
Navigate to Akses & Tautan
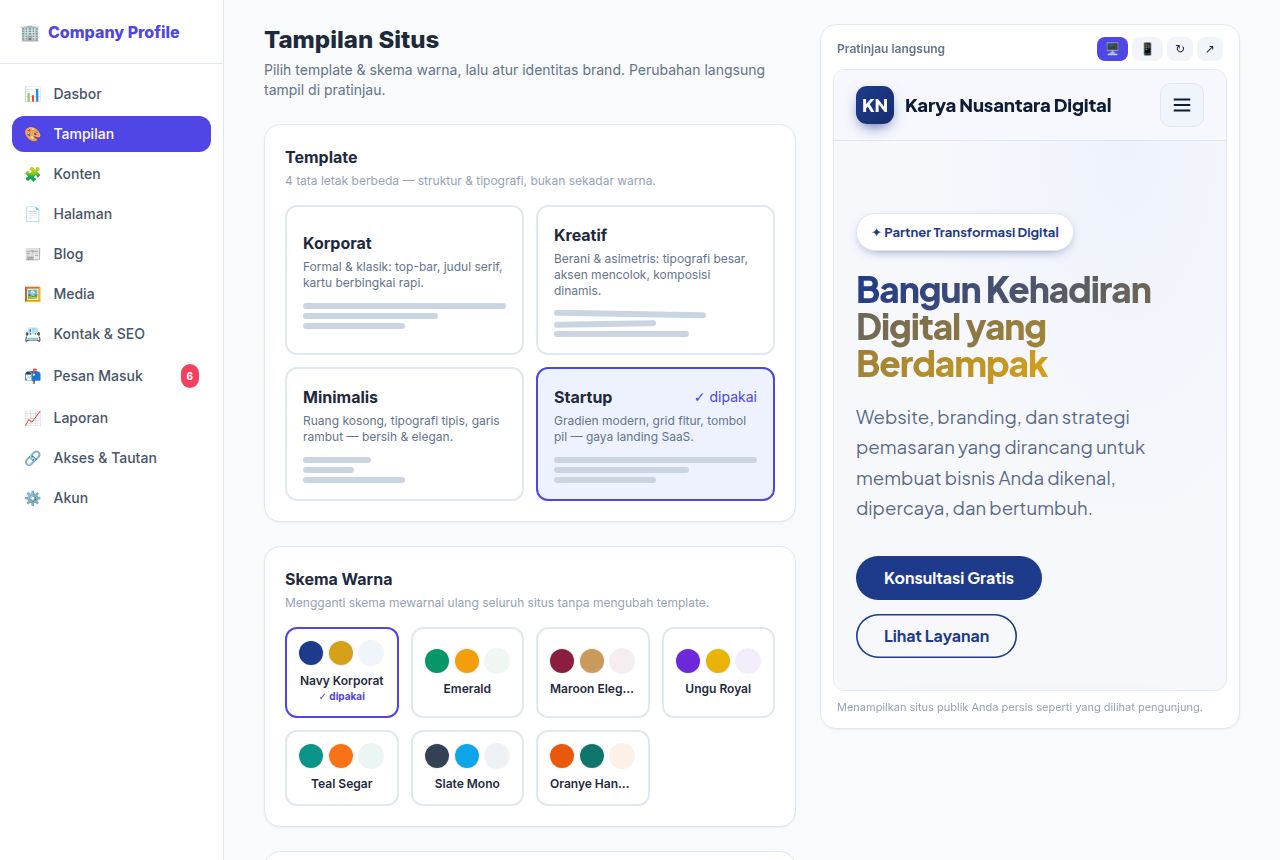(111, 458)
